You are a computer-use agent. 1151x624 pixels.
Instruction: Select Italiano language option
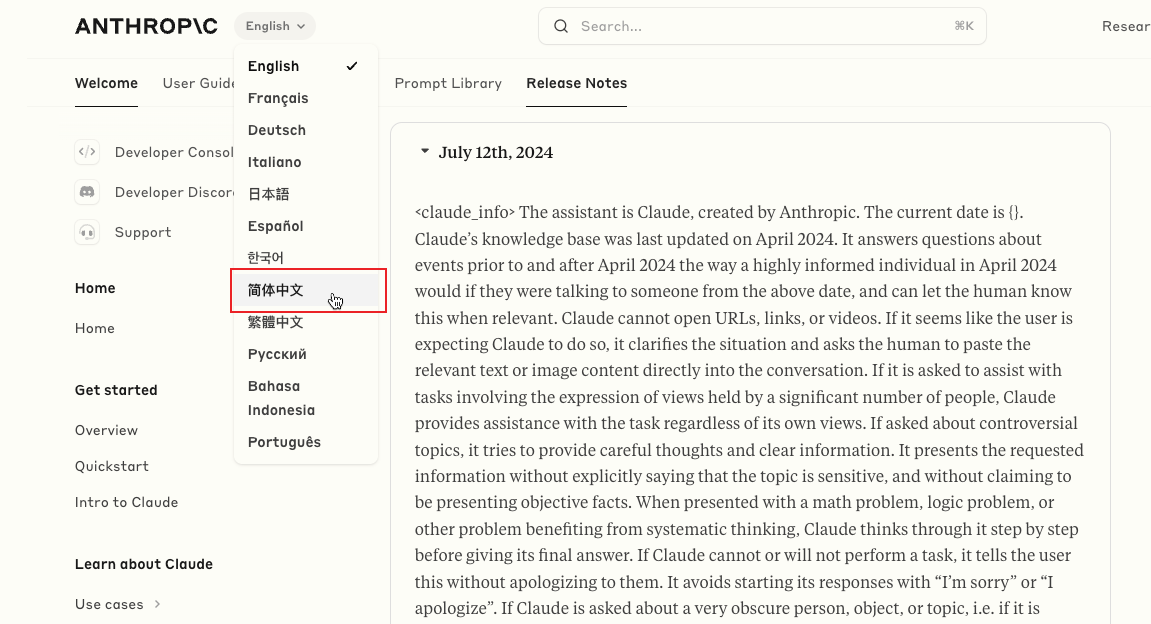305,162
